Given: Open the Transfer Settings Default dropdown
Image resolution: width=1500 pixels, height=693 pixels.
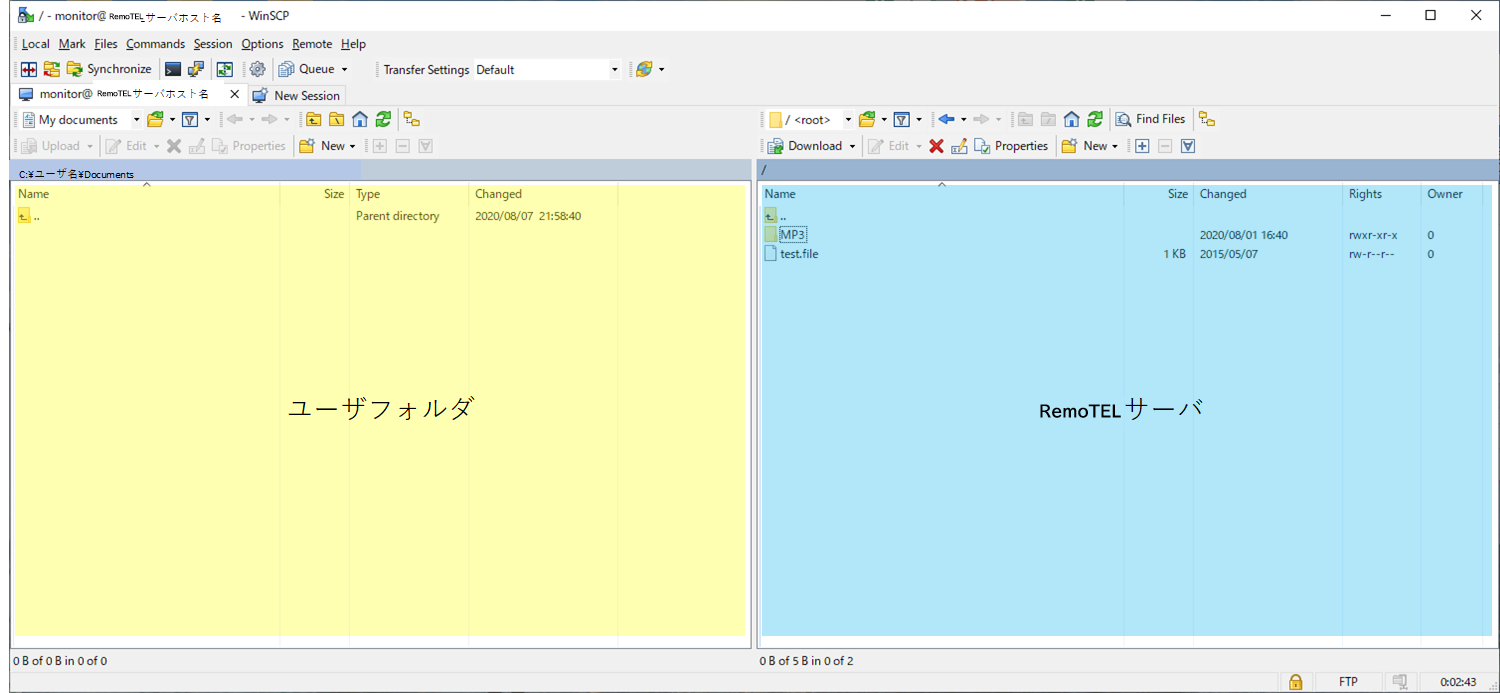Looking at the screenshot, I should click(x=547, y=70).
